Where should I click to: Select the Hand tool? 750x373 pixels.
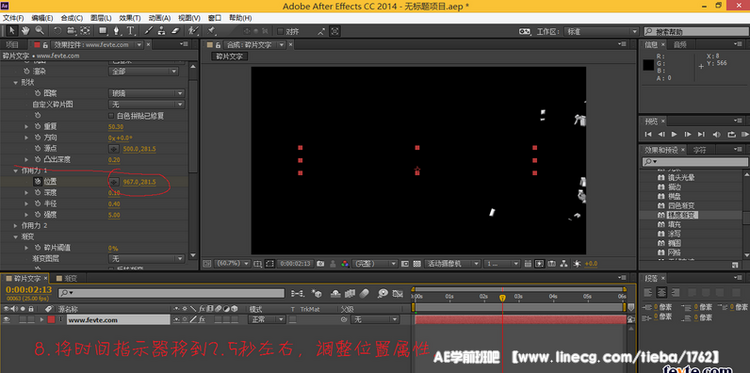click(25, 31)
